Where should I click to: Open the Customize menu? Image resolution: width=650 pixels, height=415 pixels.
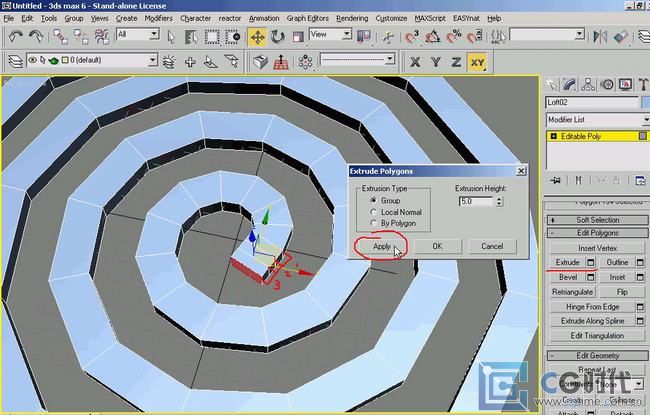[x=391, y=18]
